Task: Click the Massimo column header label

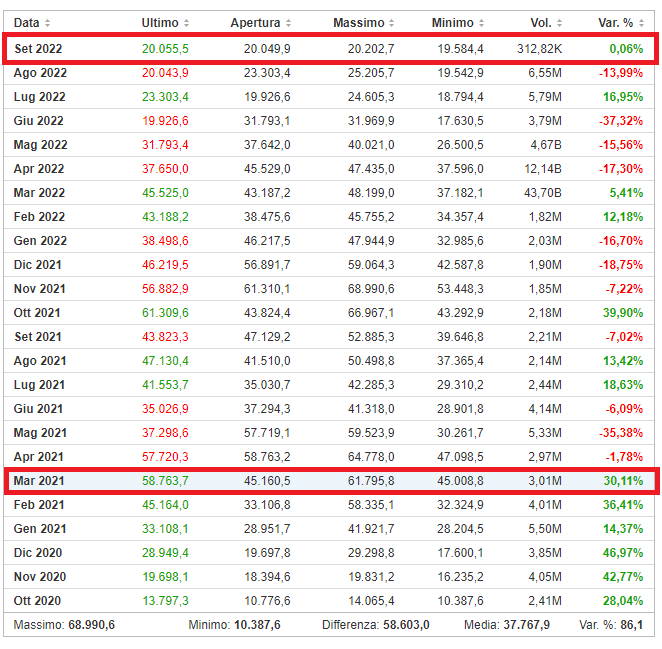Action: [x=359, y=23]
